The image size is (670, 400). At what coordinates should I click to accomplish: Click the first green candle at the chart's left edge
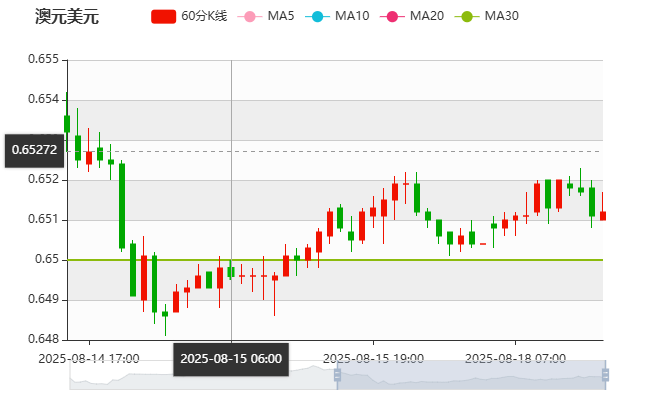click(x=67, y=124)
